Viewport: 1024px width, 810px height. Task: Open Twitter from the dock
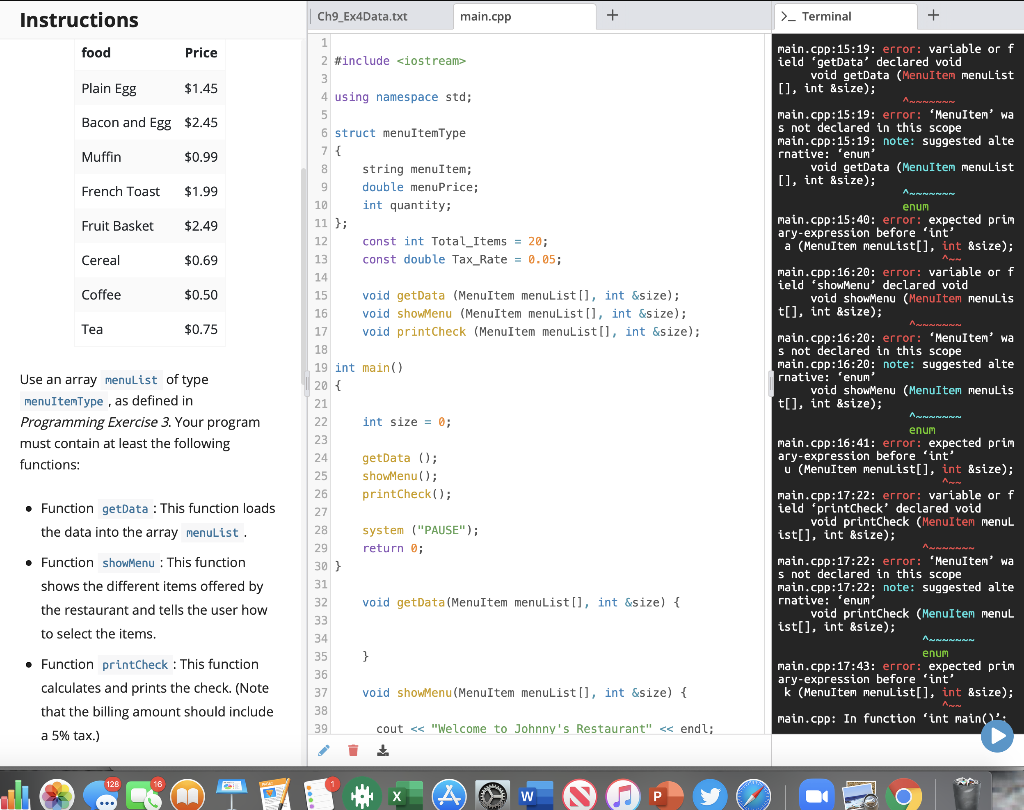(708, 795)
